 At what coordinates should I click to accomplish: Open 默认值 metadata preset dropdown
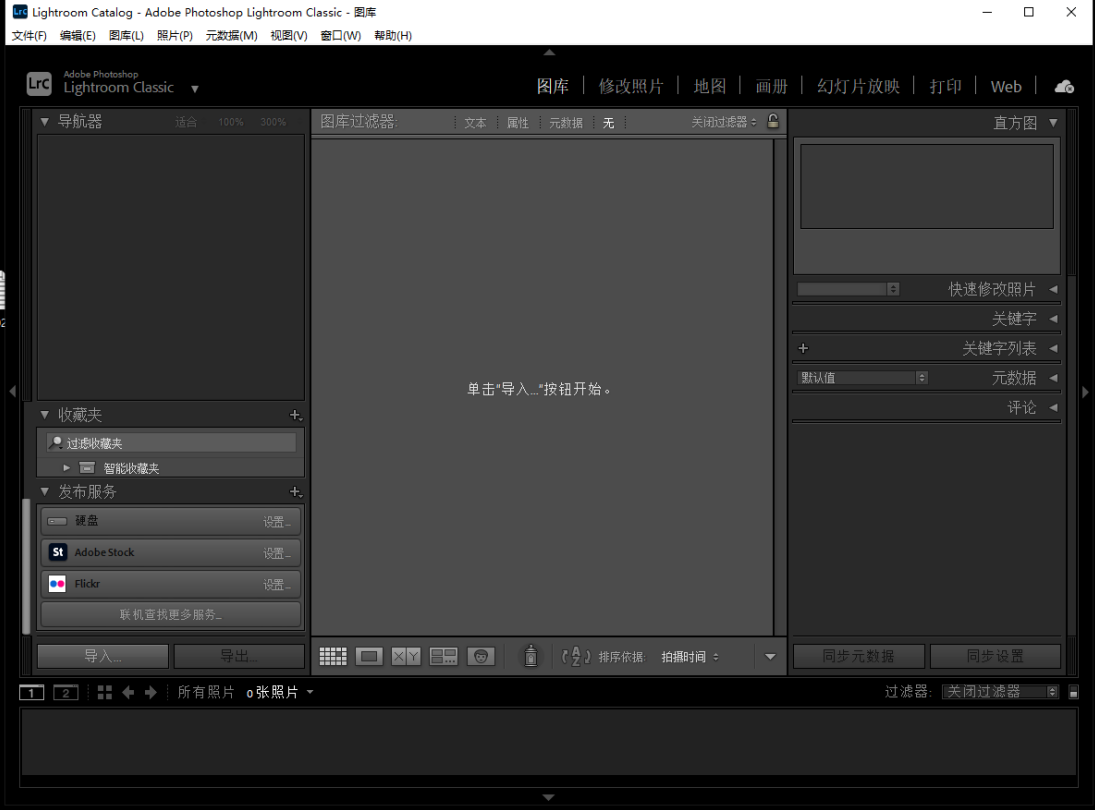pos(862,378)
